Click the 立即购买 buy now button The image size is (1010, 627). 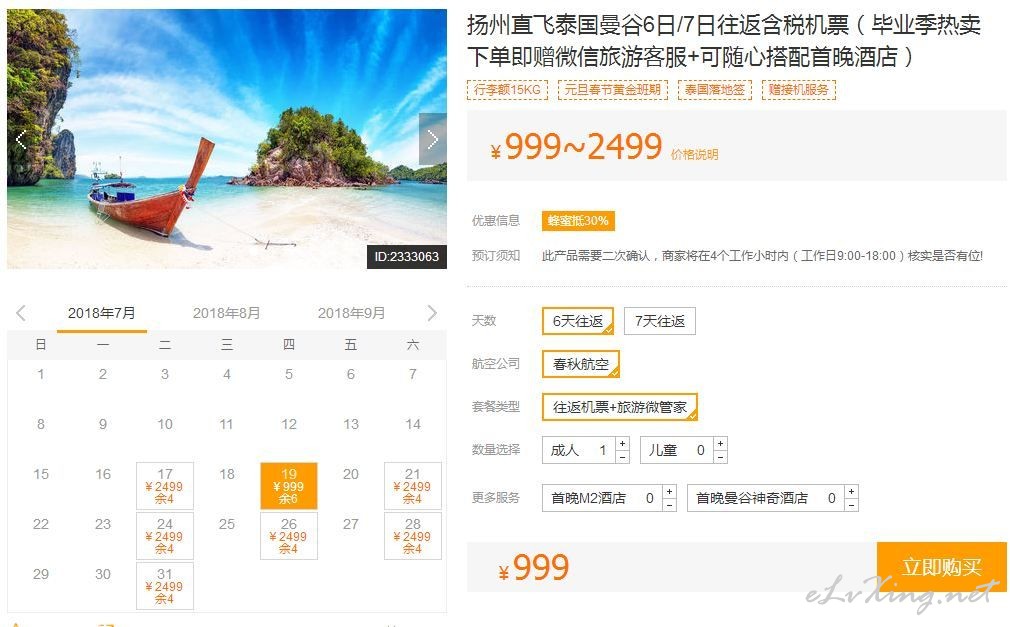click(941, 566)
